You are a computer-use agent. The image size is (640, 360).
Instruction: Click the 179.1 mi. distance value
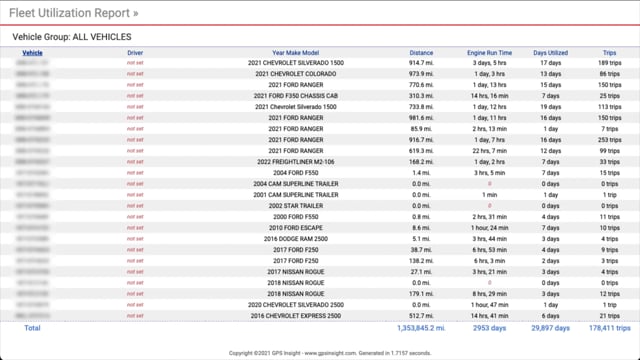tap(421, 294)
